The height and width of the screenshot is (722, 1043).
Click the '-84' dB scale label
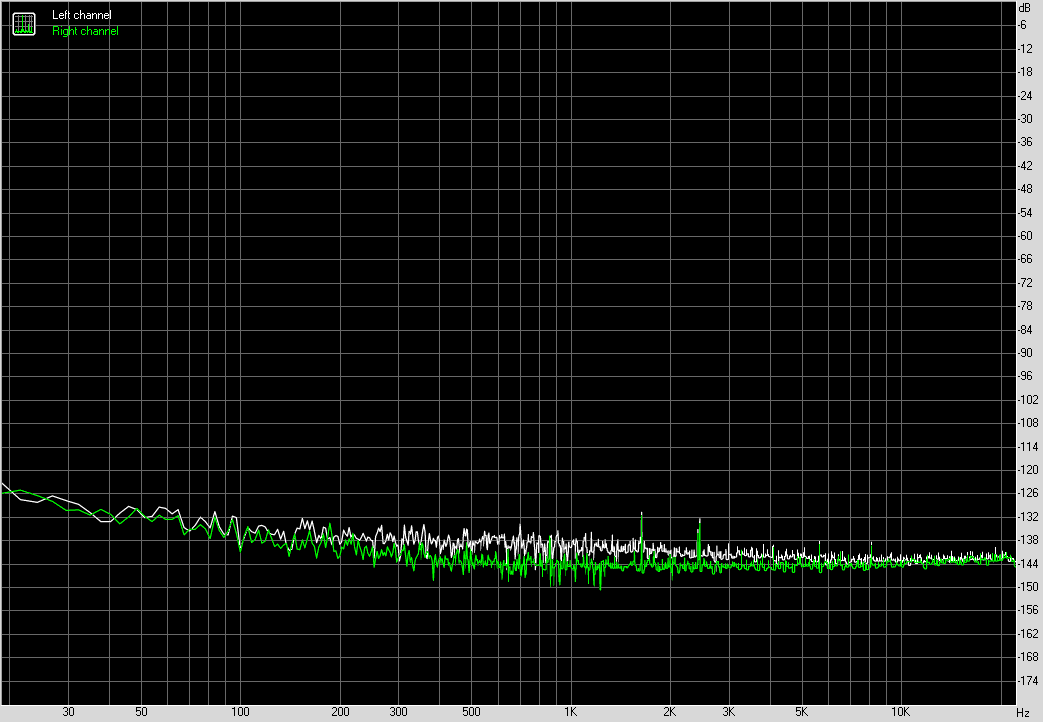pos(1025,329)
